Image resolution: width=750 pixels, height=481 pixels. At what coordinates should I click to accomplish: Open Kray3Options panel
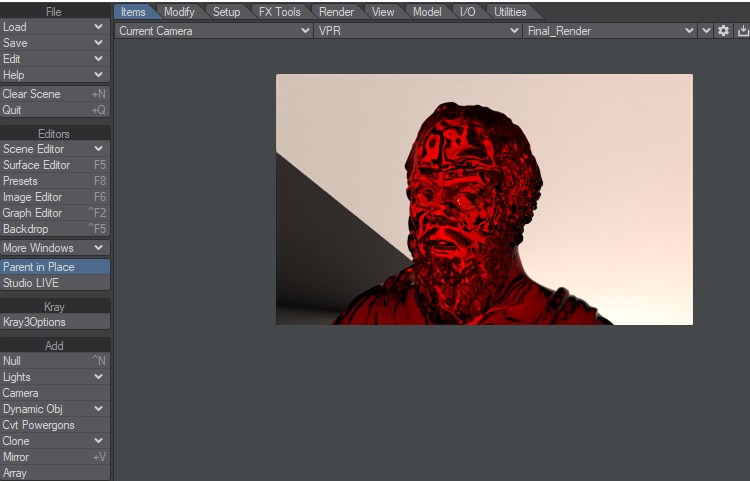tap(54, 322)
